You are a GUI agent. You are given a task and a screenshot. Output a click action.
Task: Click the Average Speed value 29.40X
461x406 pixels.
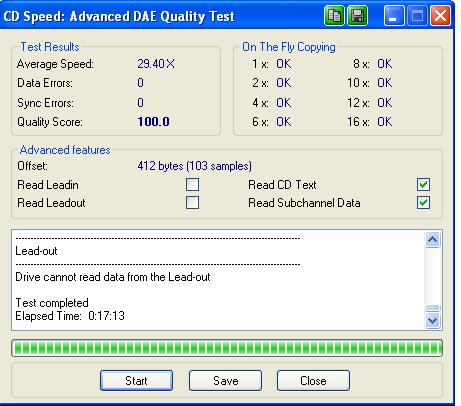156,64
